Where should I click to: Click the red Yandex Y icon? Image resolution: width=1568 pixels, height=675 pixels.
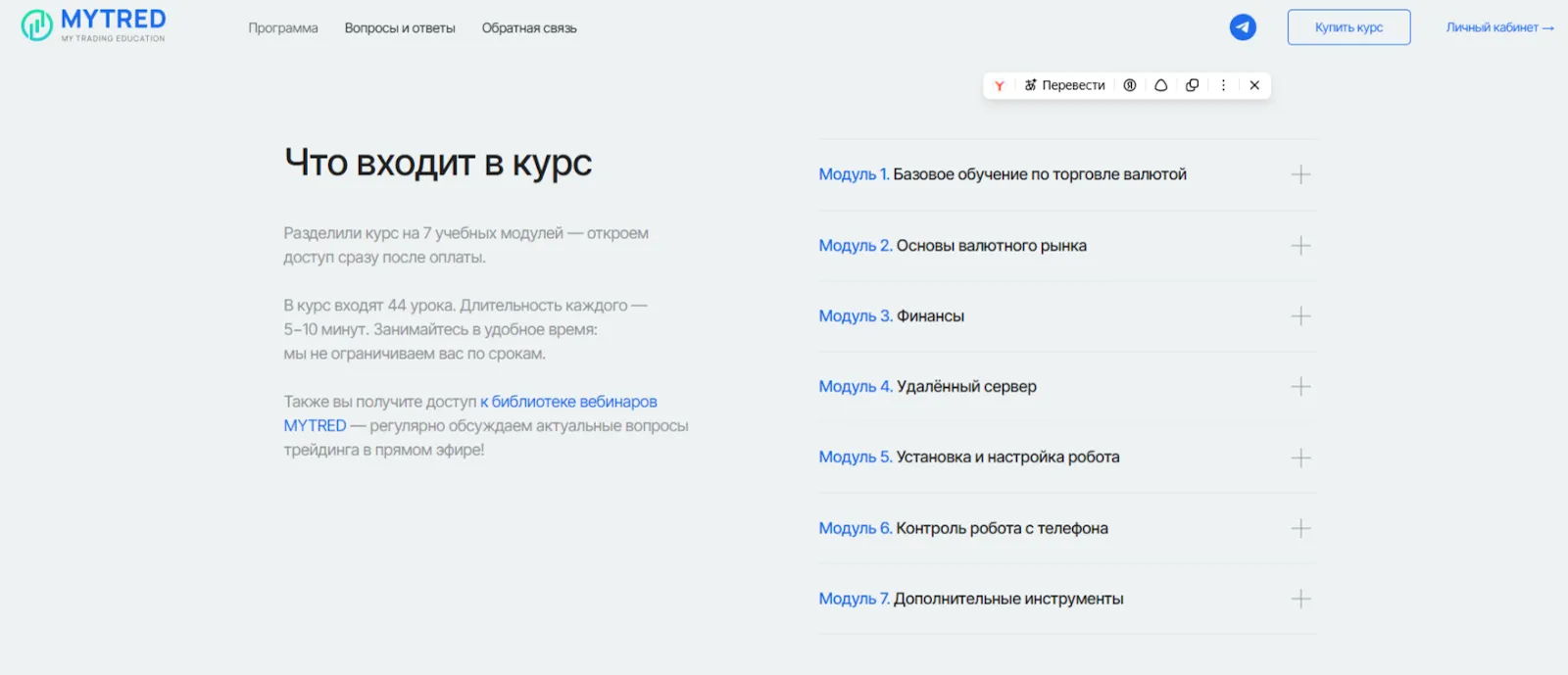[x=999, y=85]
